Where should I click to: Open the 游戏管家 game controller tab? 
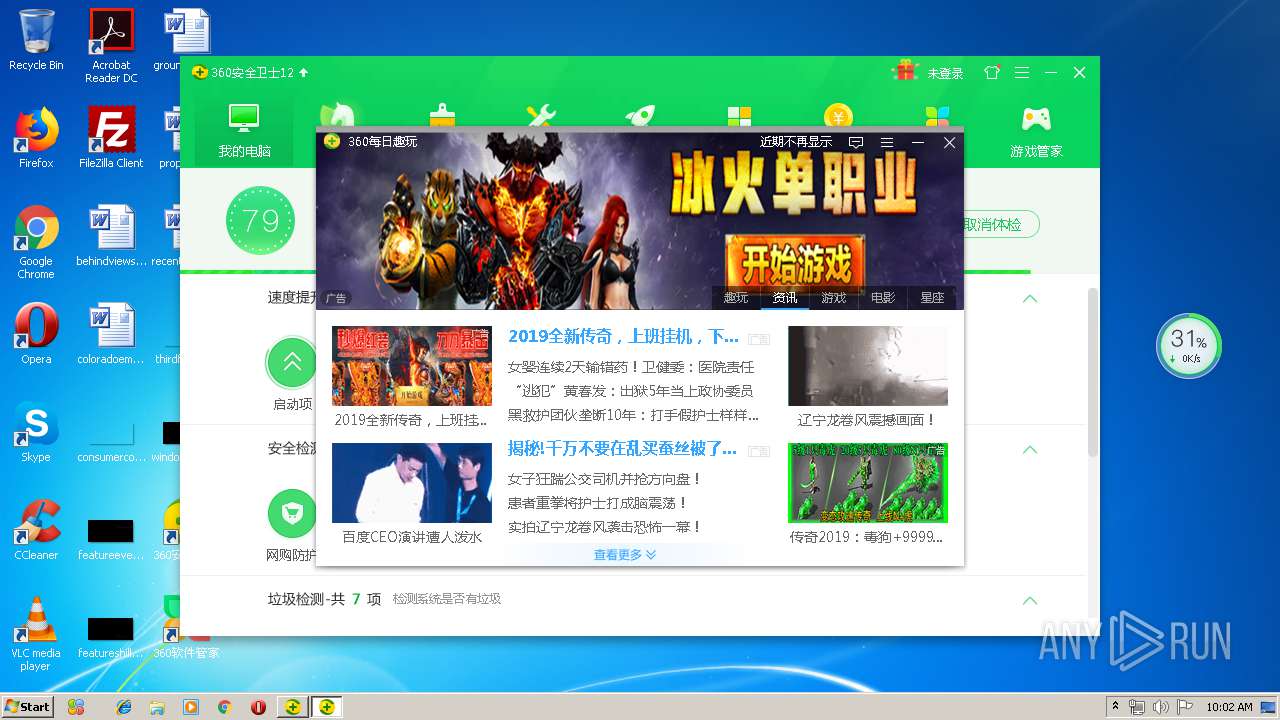pos(1036,131)
